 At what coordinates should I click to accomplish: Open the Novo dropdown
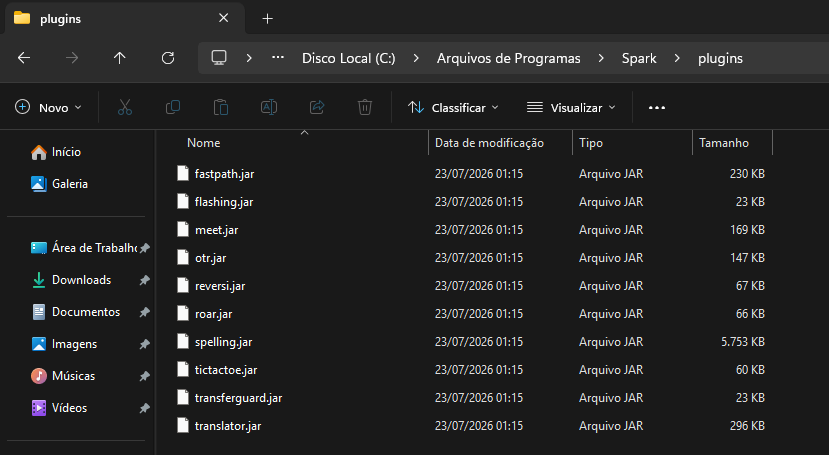48,108
